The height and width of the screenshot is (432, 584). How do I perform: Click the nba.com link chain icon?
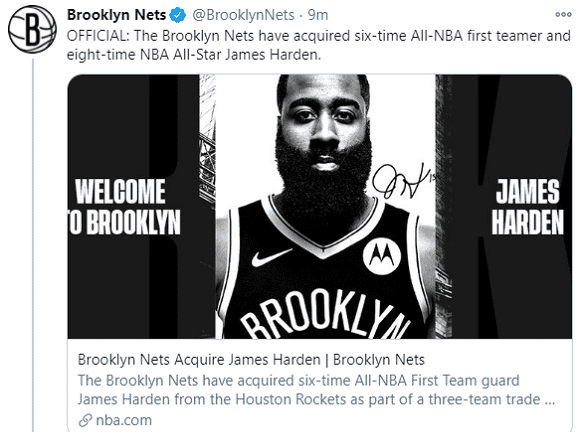click(x=85, y=420)
